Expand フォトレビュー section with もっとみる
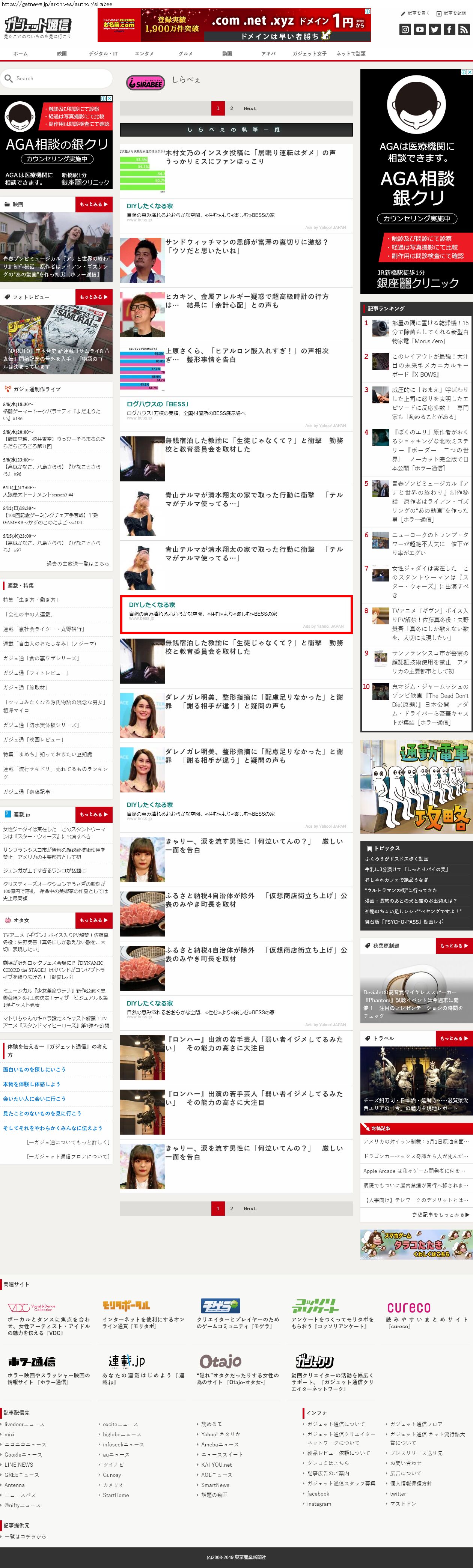 (94, 297)
